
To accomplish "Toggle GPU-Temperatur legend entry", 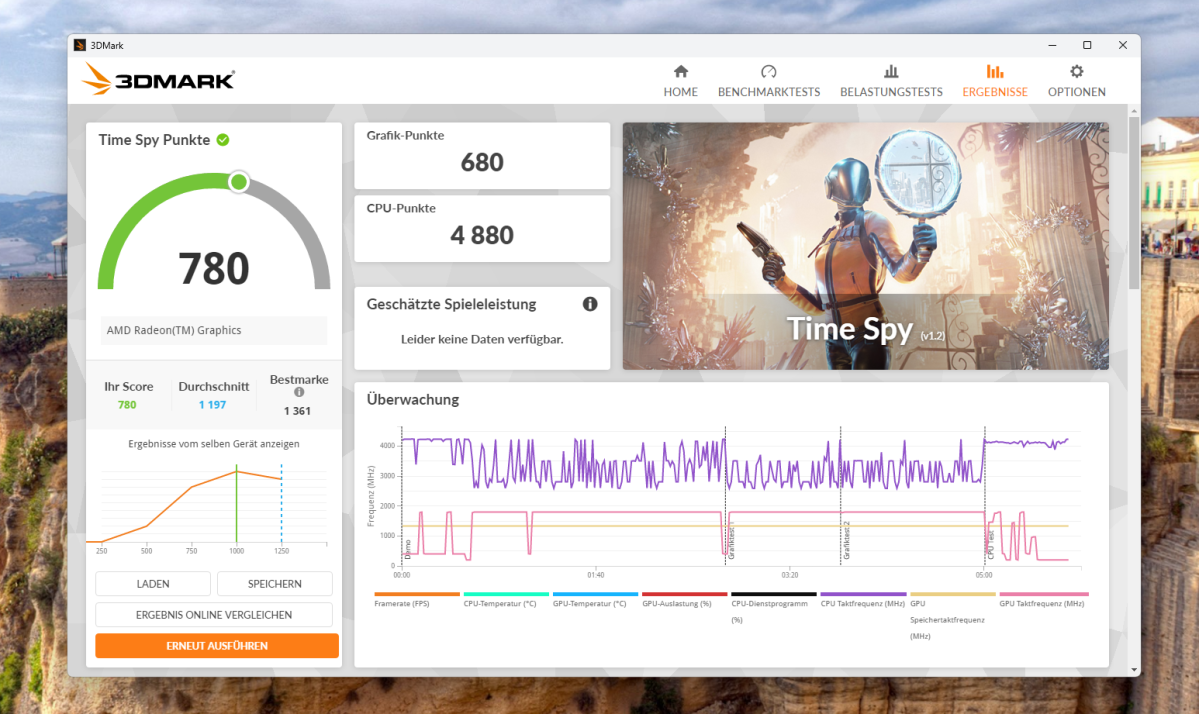I will tap(595, 600).
